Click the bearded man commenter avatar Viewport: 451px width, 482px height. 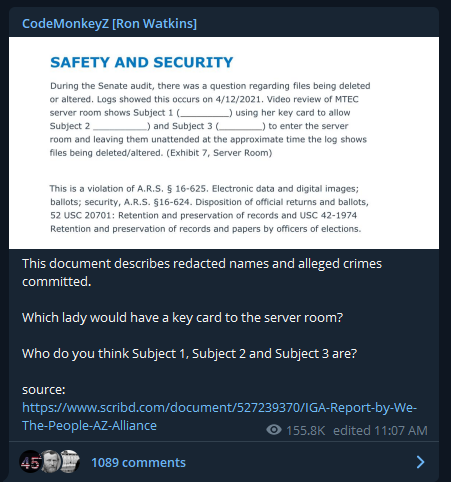click(x=51, y=462)
